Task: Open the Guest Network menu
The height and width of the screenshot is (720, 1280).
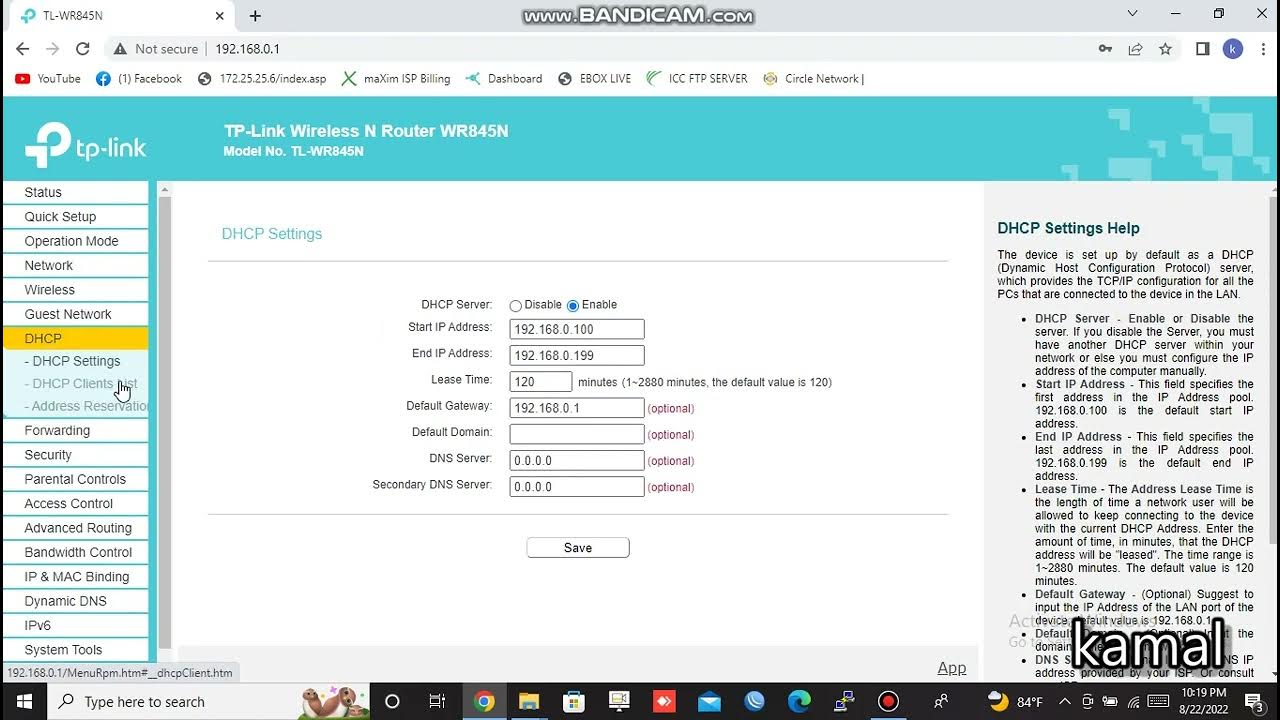Action: 75,314
